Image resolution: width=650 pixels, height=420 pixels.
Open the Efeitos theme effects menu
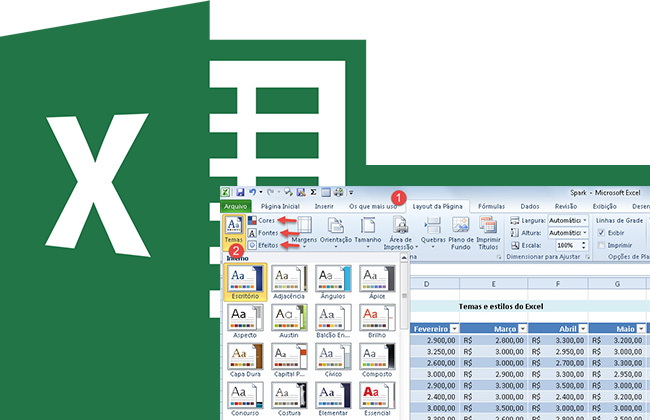click(263, 245)
